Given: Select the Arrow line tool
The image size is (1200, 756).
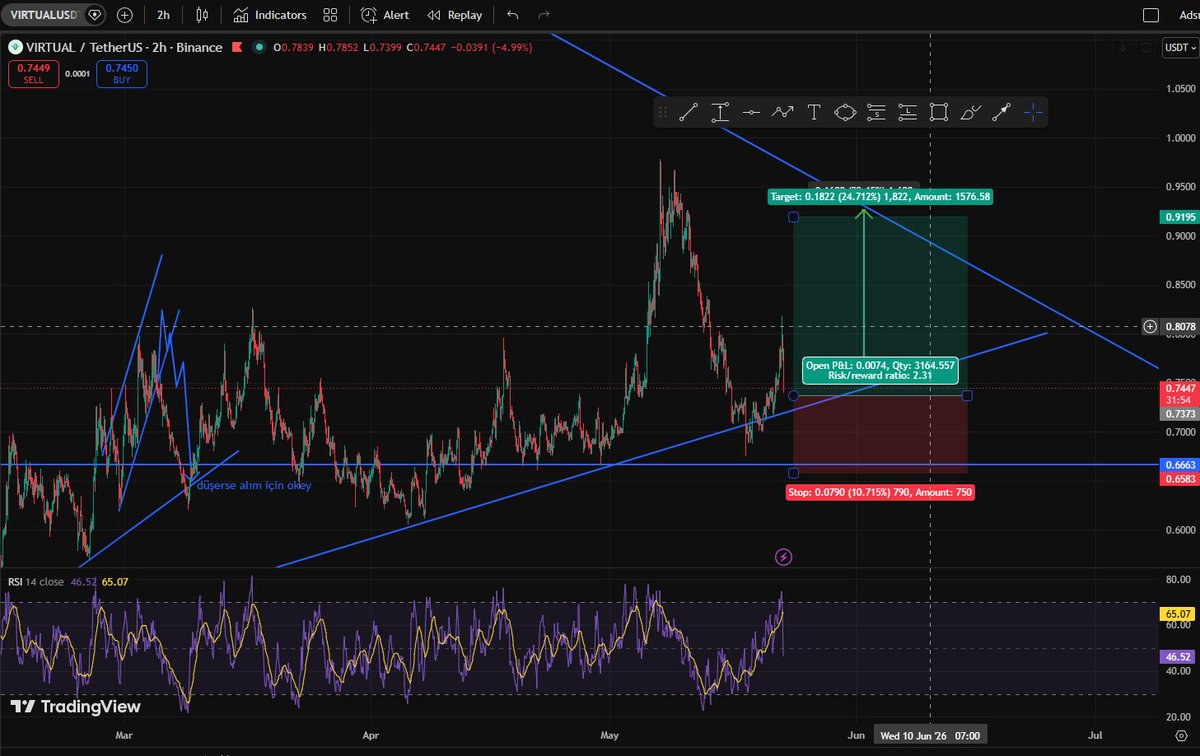Looking at the screenshot, I should [x=1001, y=113].
